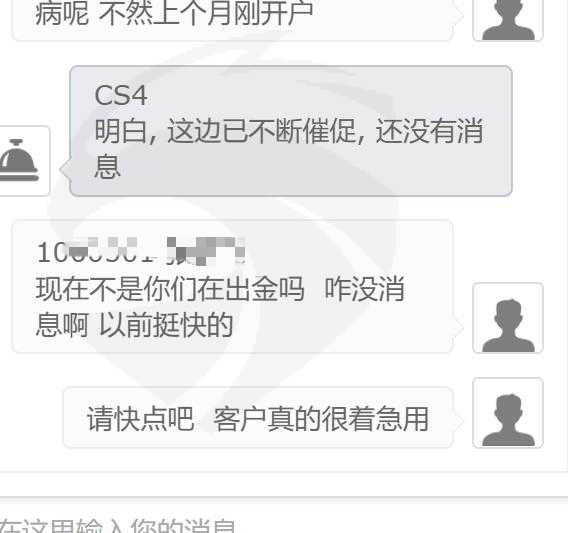Click the pointer tail of 现在不是 bubble
568x533 pixels.
[x=458, y=326]
